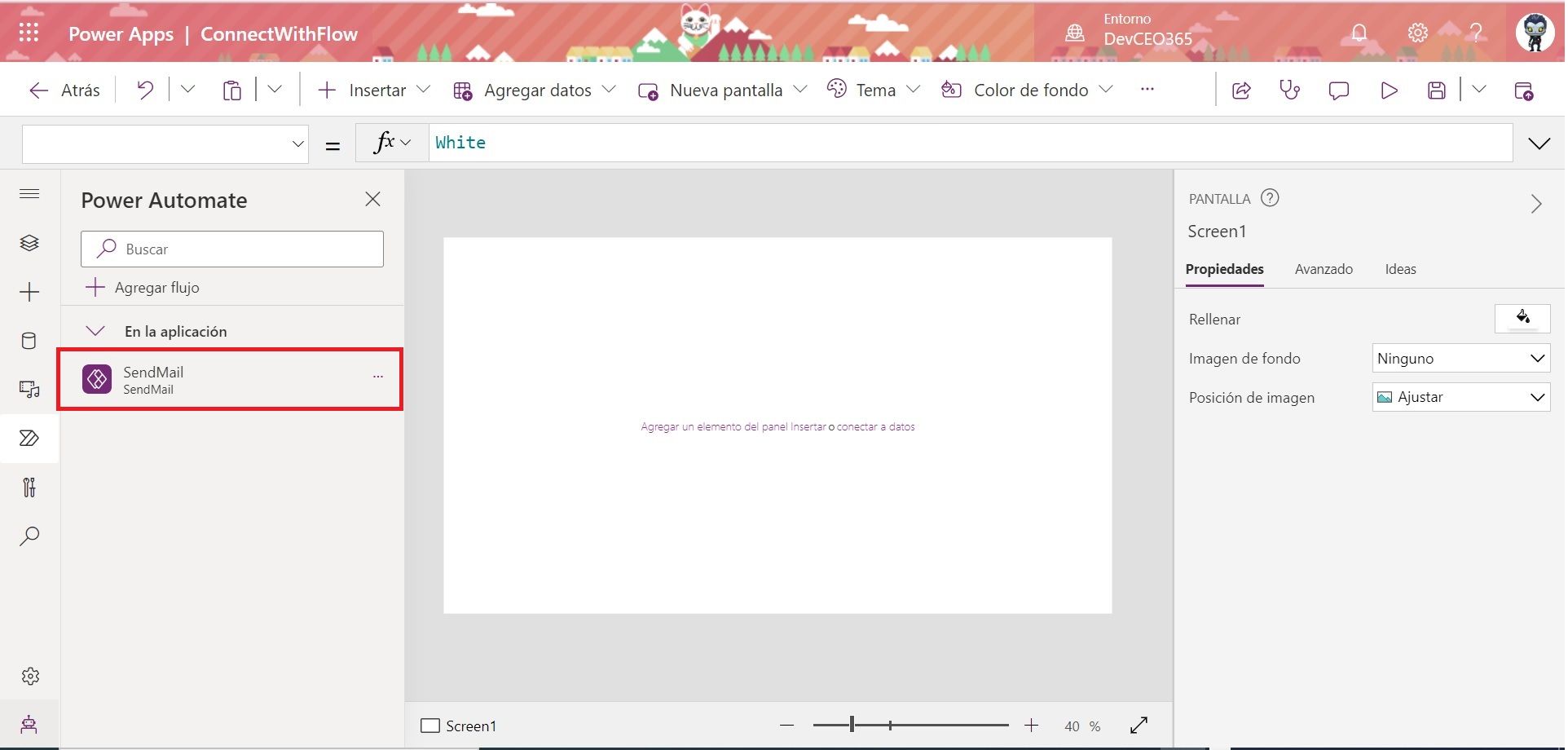
Task: Click the Power Apps title in header
Action: coord(121,33)
